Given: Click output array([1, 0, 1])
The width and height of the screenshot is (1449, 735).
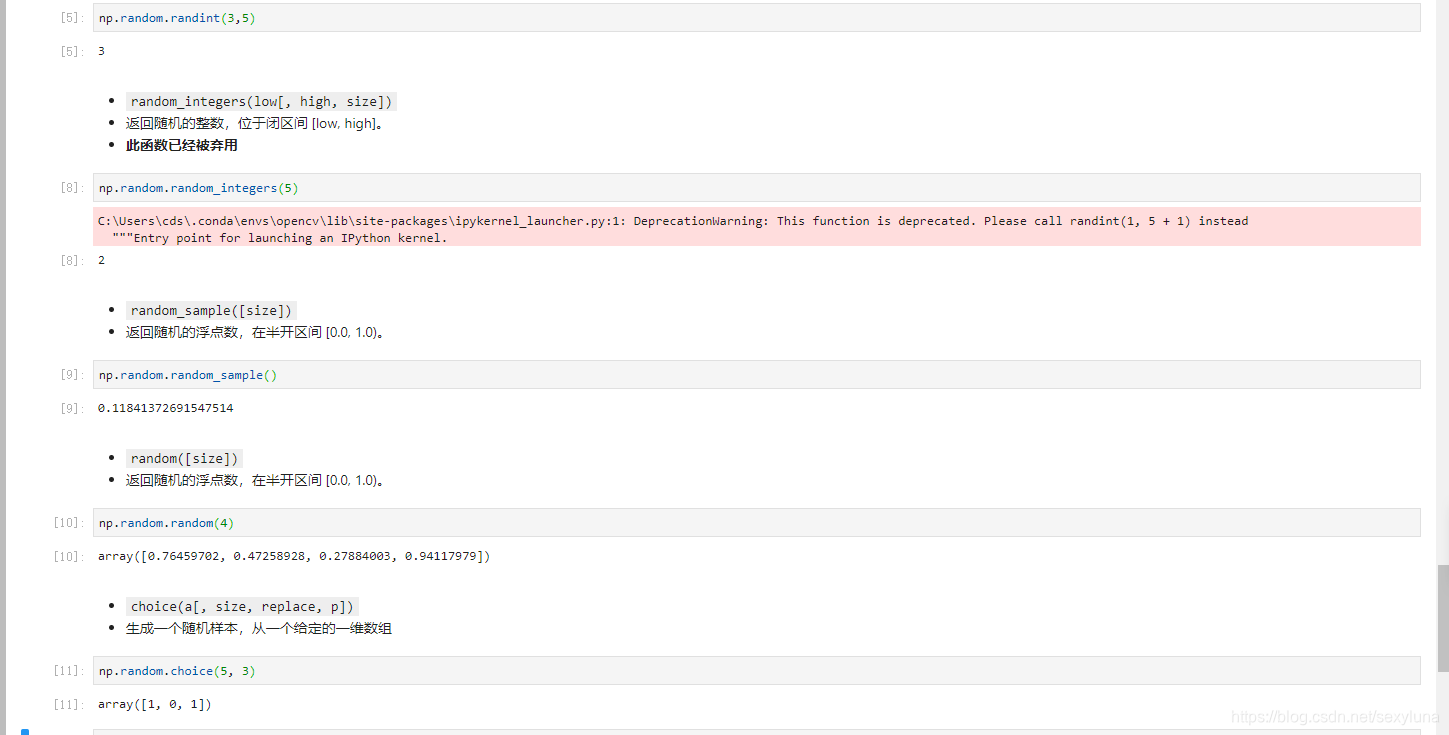Looking at the screenshot, I should (x=155, y=704).
